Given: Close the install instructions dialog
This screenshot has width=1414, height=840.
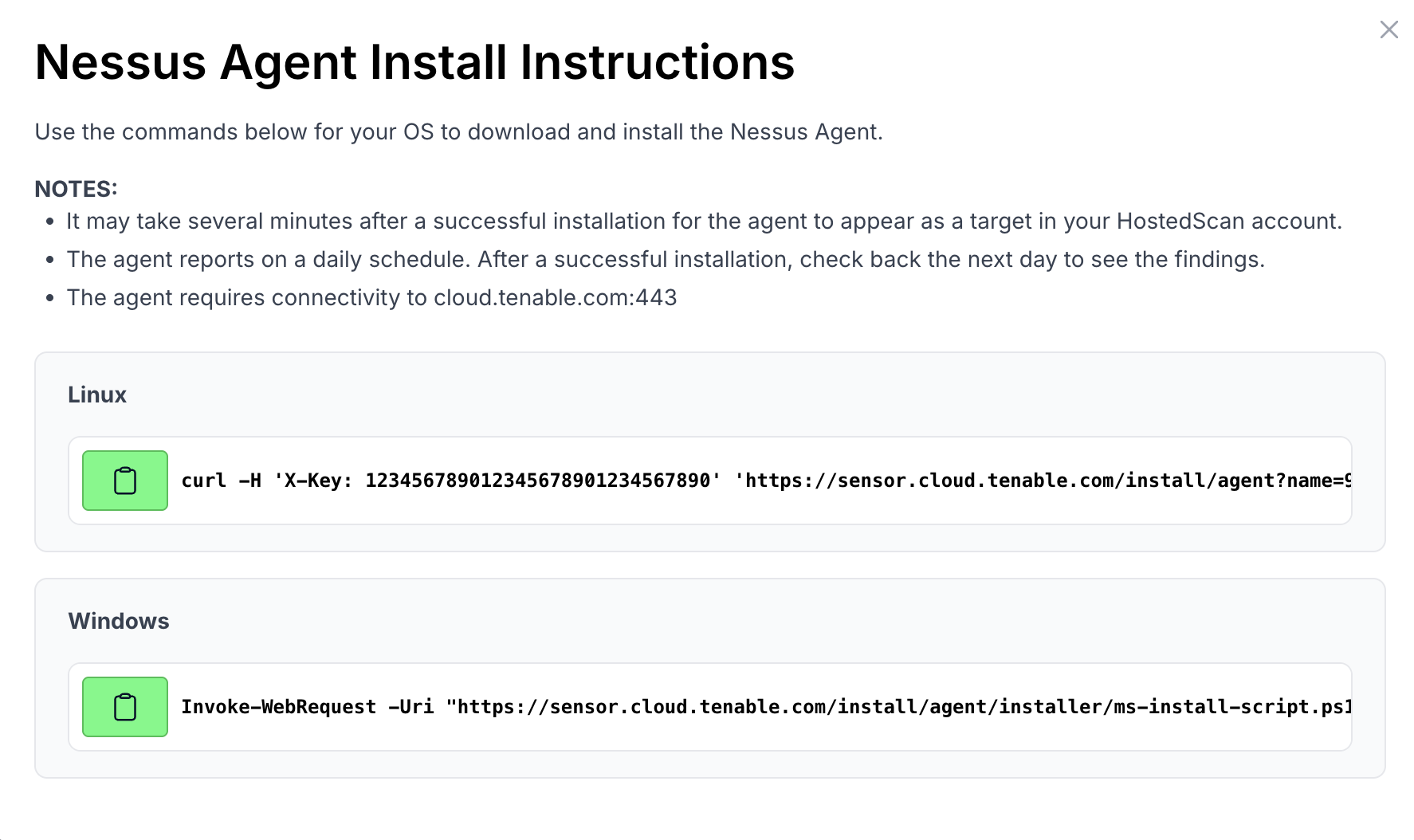Looking at the screenshot, I should coord(1388,29).
